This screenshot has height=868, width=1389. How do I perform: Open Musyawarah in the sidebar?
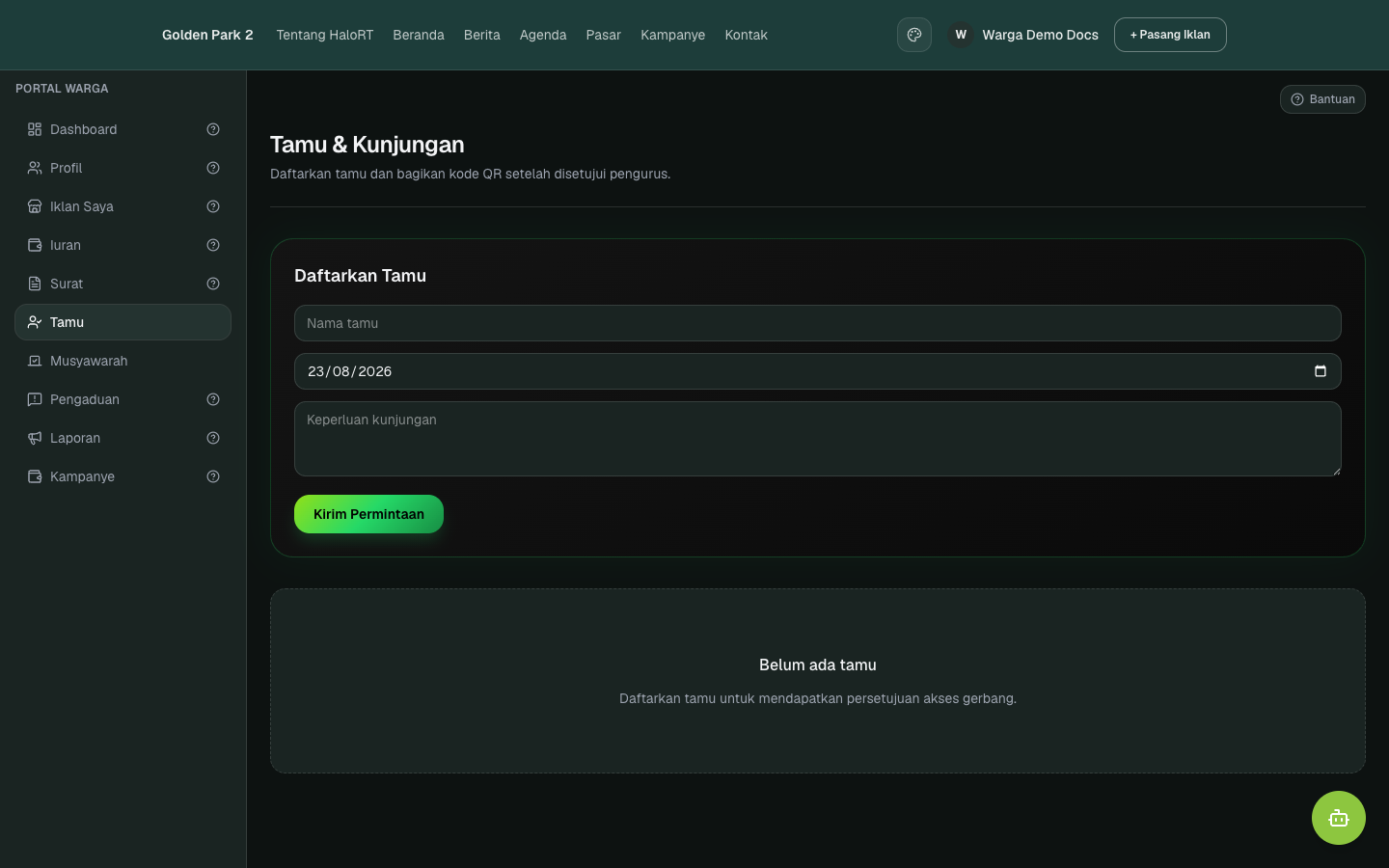[123, 361]
